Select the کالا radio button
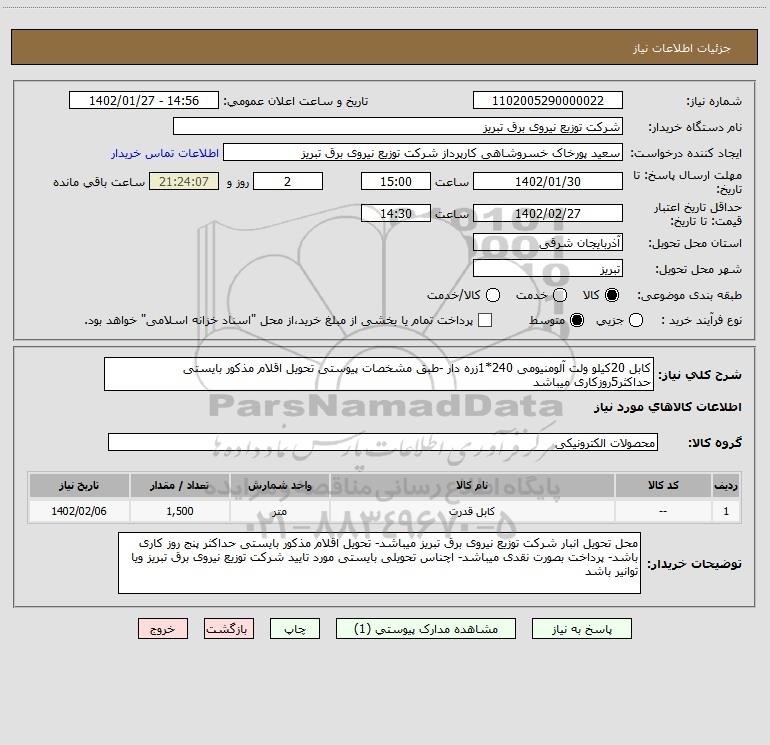The height and width of the screenshot is (745, 770). pos(612,295)
